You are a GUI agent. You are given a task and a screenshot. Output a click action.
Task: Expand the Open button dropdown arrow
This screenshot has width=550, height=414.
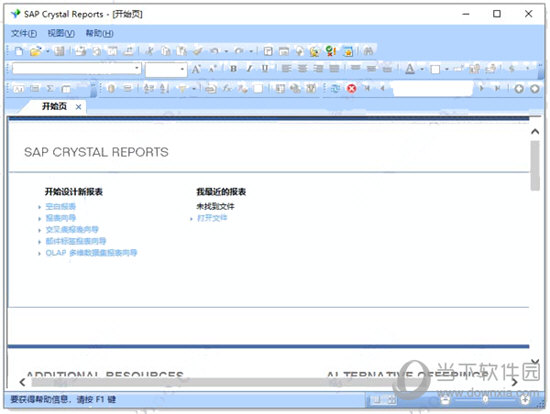point(48,52)
